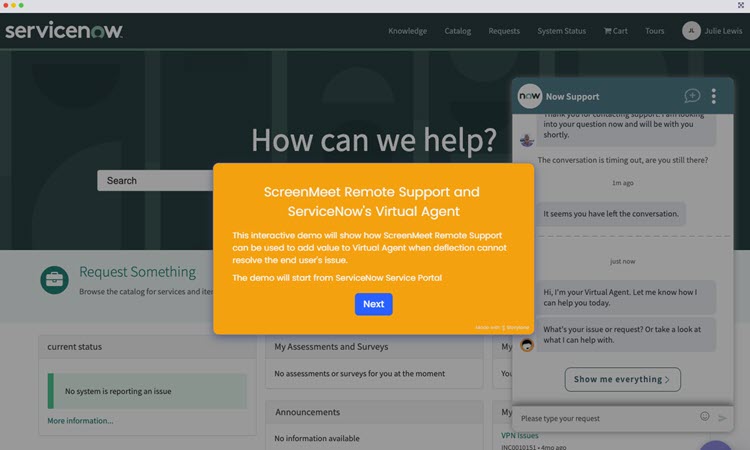Open the chat three-dot options menu
Viewport: 750px width, 450px height.
point(714,96)
